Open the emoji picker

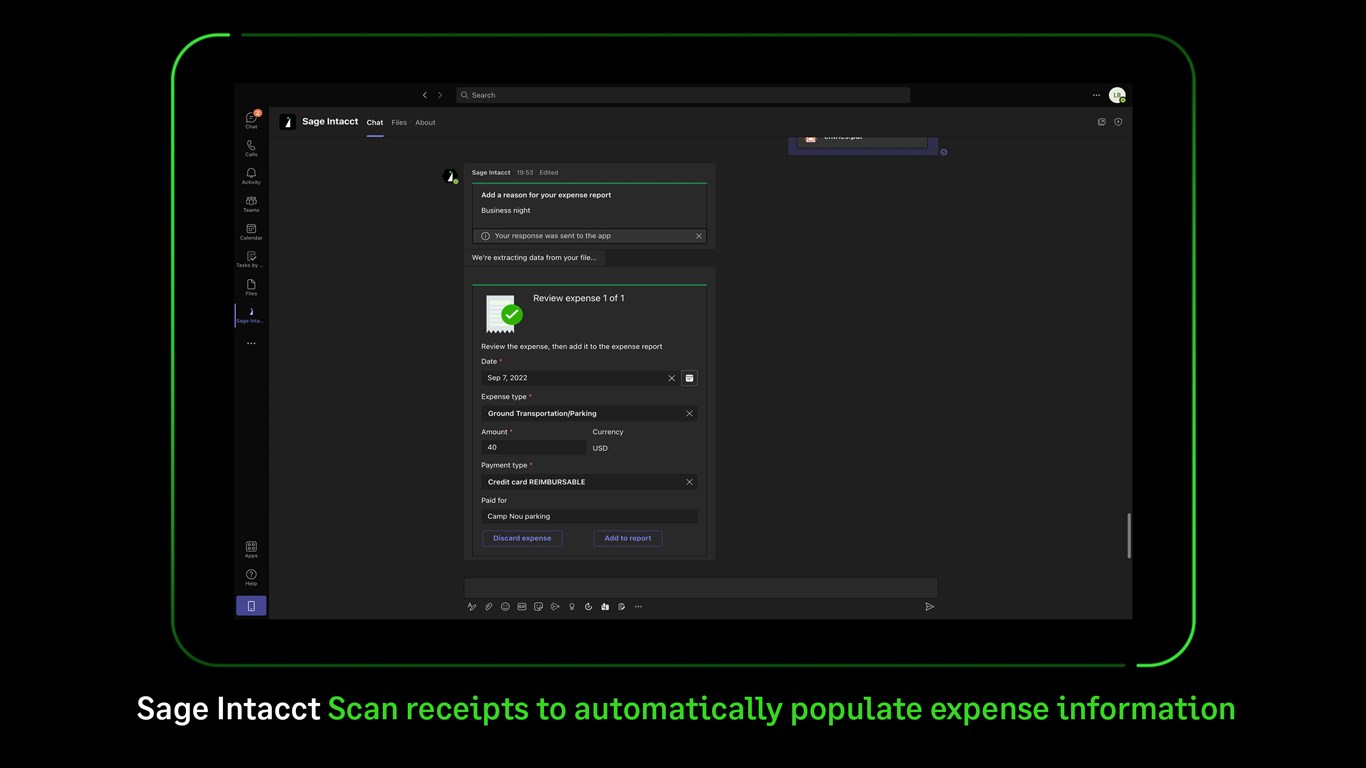(x=505, y=607)
